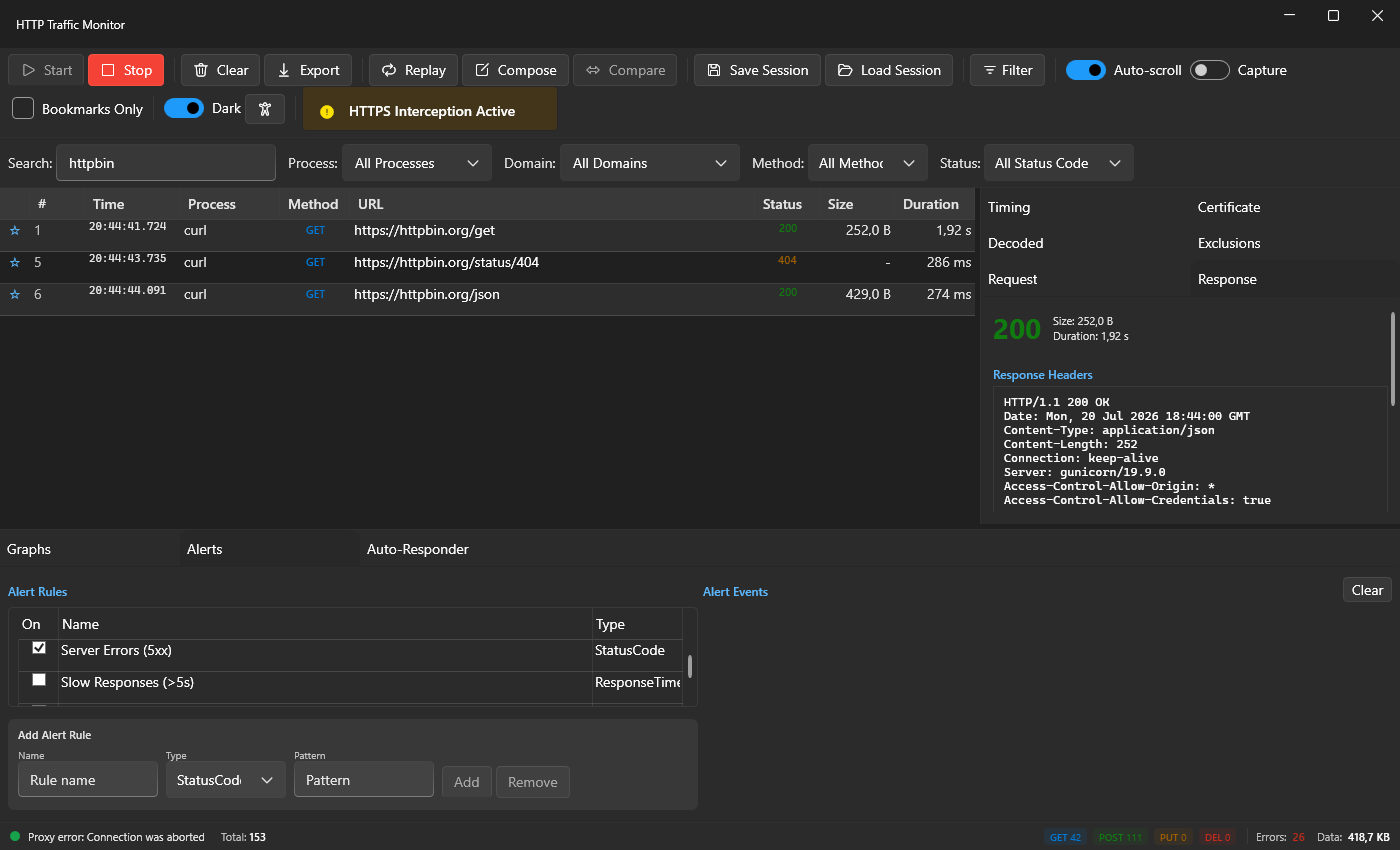The width and height of the screenshot is (1400, 850).
Task: Open the All Processes dropdown
Action: click(417, 163)
